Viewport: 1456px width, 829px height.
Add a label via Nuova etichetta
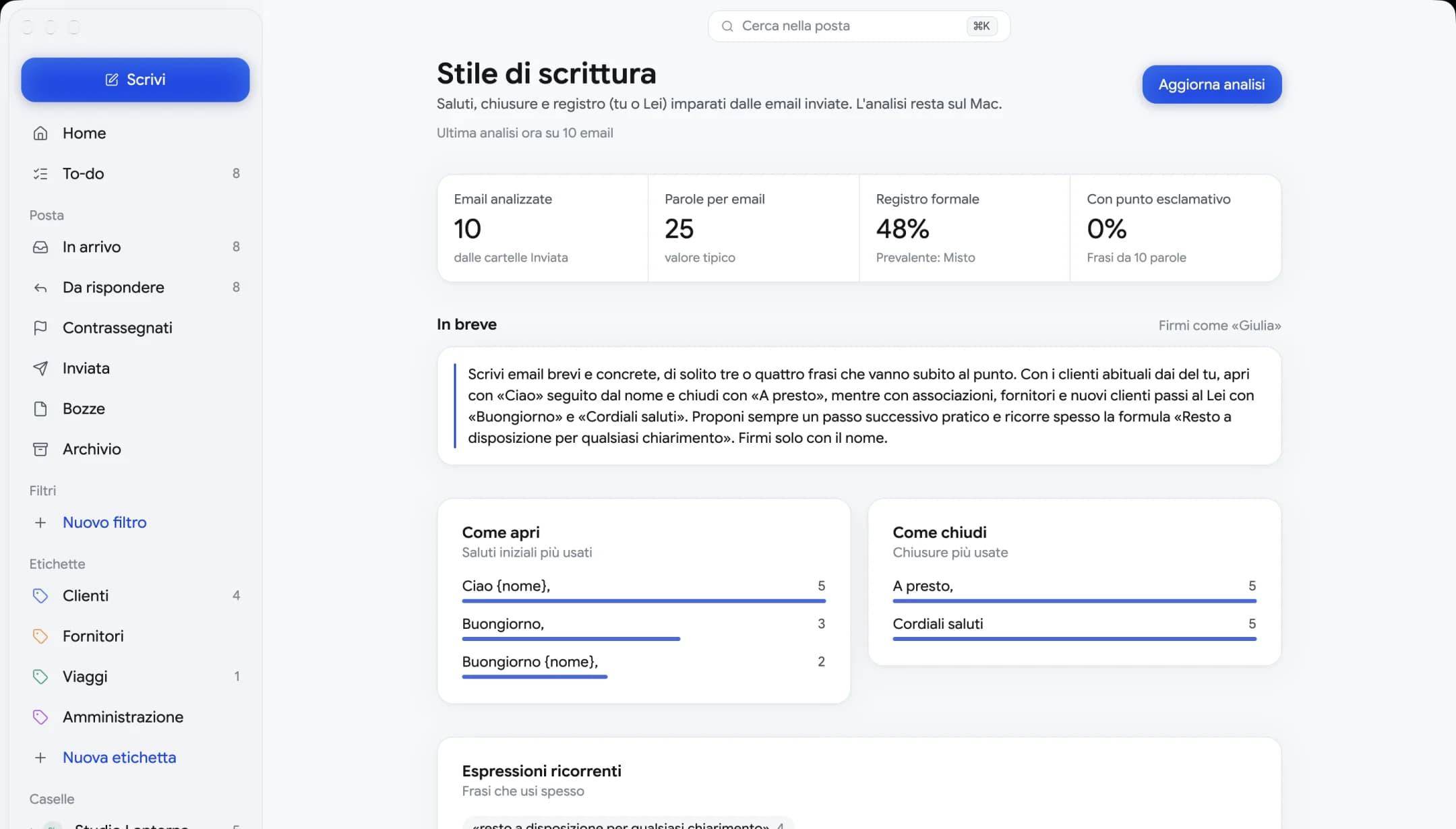(135, 758)
